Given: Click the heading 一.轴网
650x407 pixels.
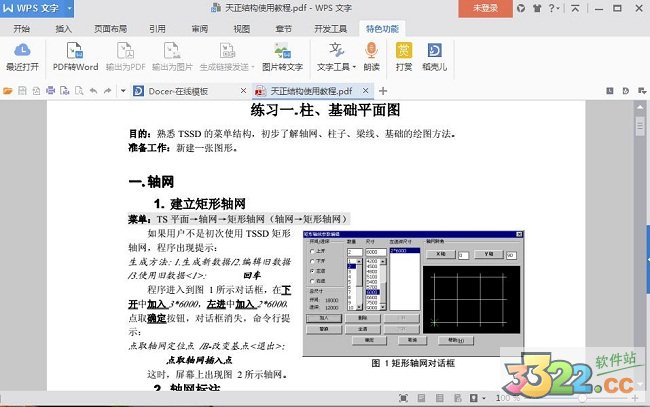Looking at the screenshot, I should click(x=151, y=182).
